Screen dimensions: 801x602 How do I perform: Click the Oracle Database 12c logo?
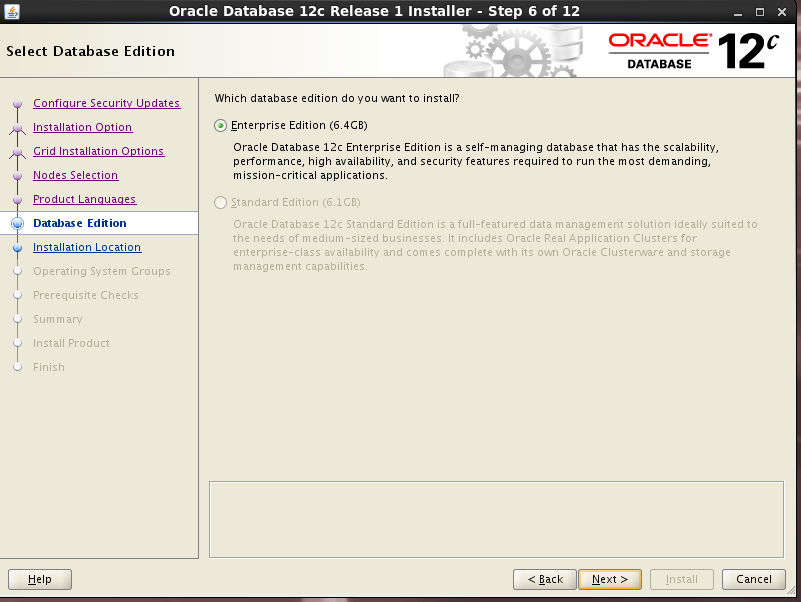pos(694,51)
